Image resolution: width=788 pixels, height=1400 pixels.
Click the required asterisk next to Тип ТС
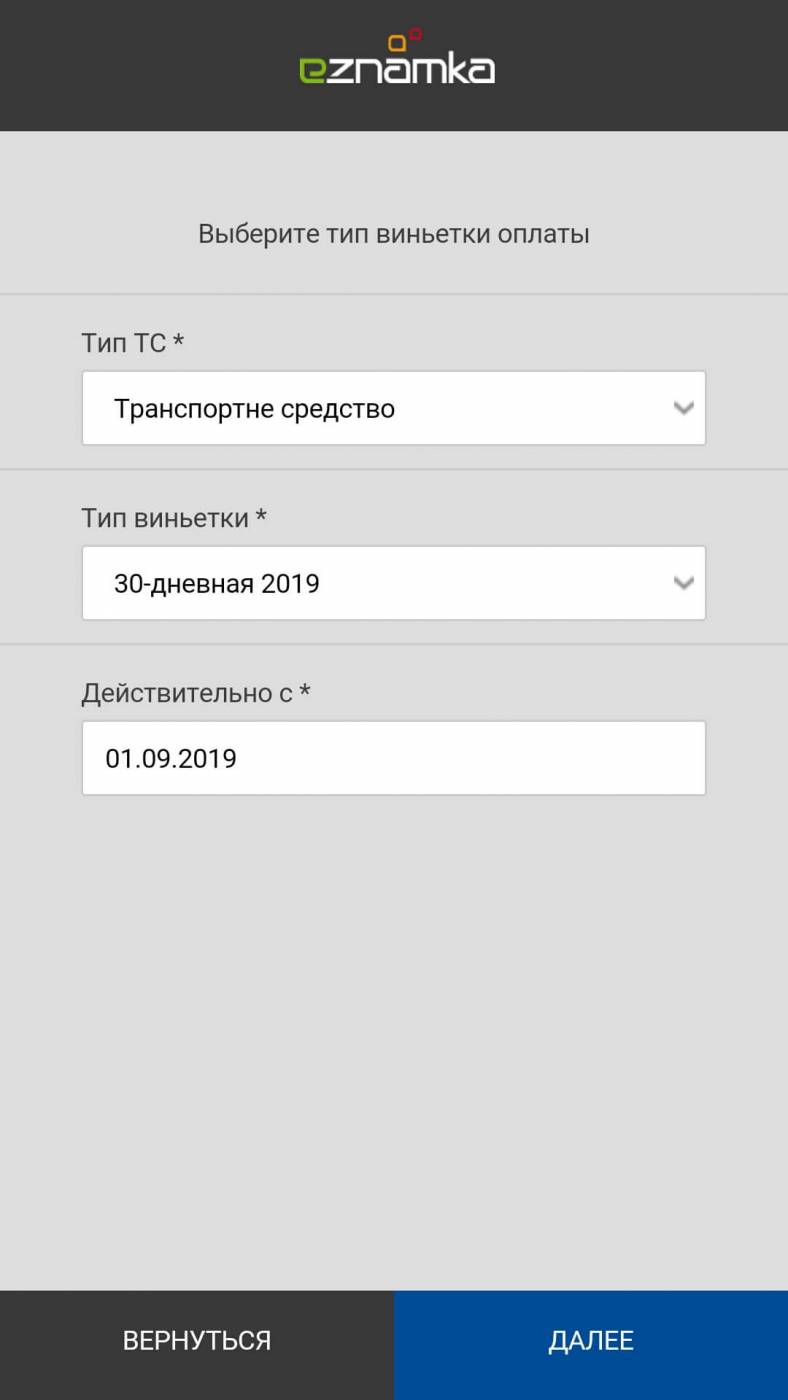pyautogui.click(x=178, y=342)
